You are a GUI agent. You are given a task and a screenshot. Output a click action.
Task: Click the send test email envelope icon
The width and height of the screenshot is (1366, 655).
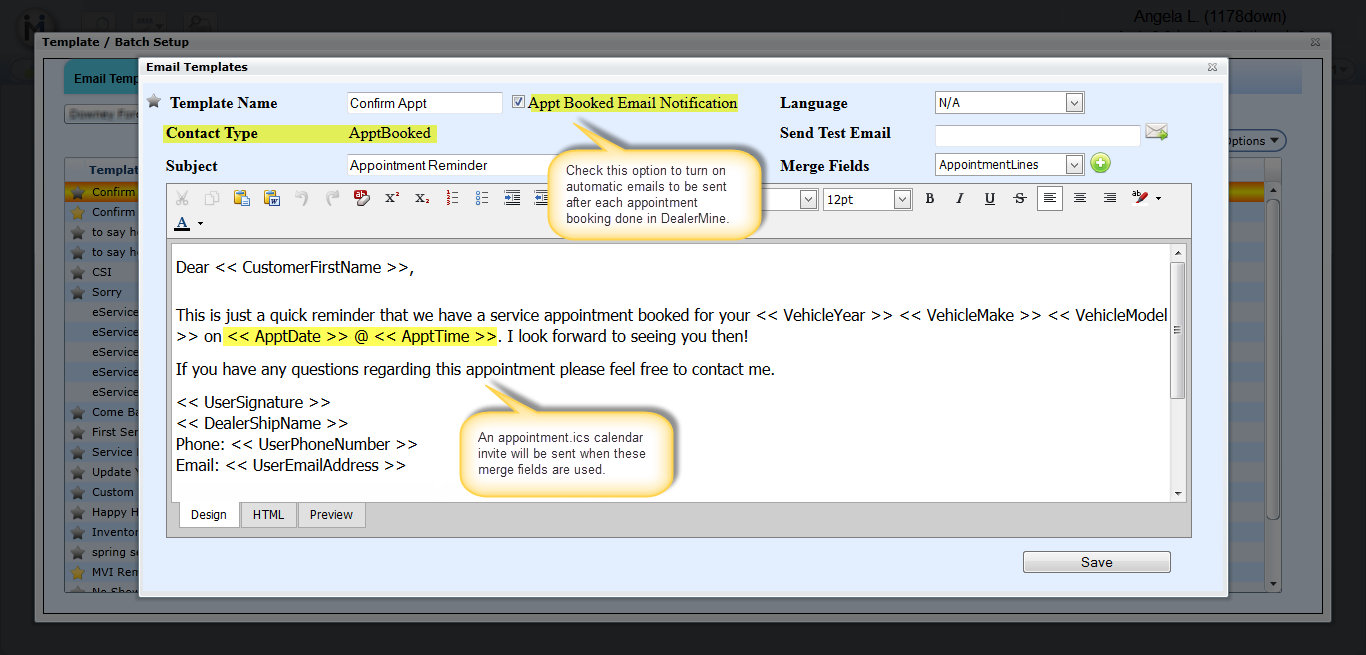(x=1156, y=132)
